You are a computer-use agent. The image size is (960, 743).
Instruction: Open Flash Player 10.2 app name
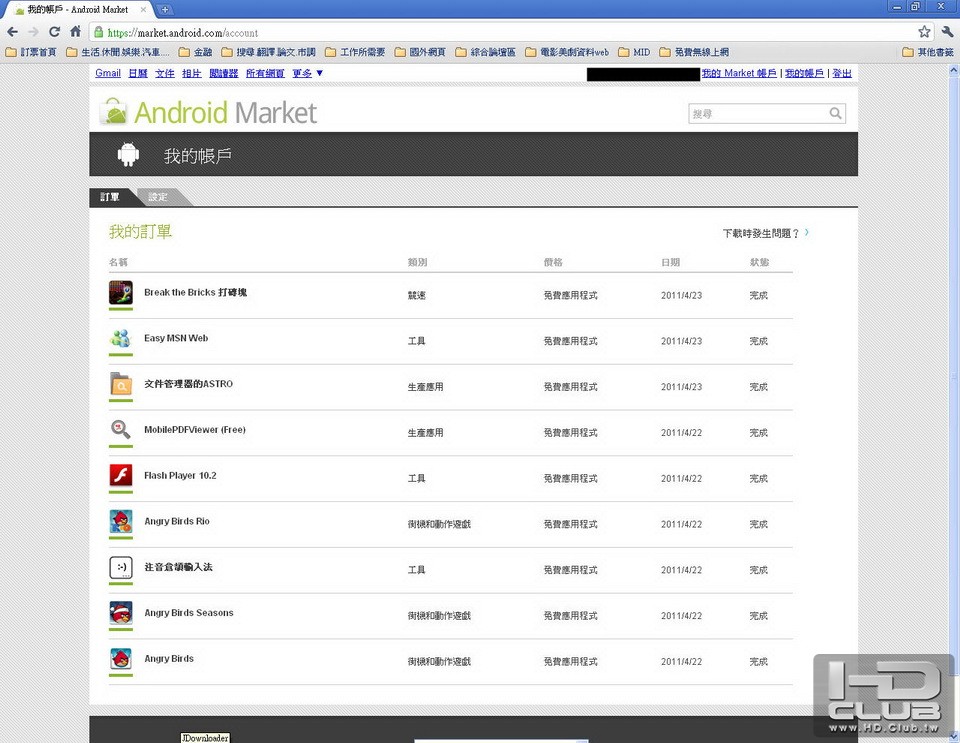[x=180, y=476]
